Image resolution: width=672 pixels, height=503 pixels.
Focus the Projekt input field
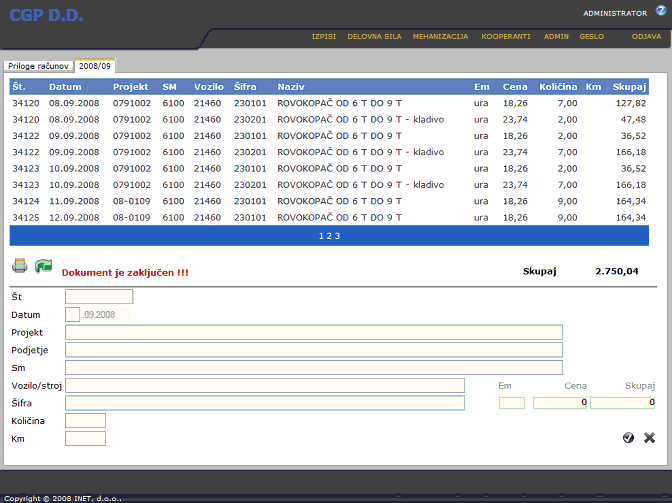(x=314, y=332)
